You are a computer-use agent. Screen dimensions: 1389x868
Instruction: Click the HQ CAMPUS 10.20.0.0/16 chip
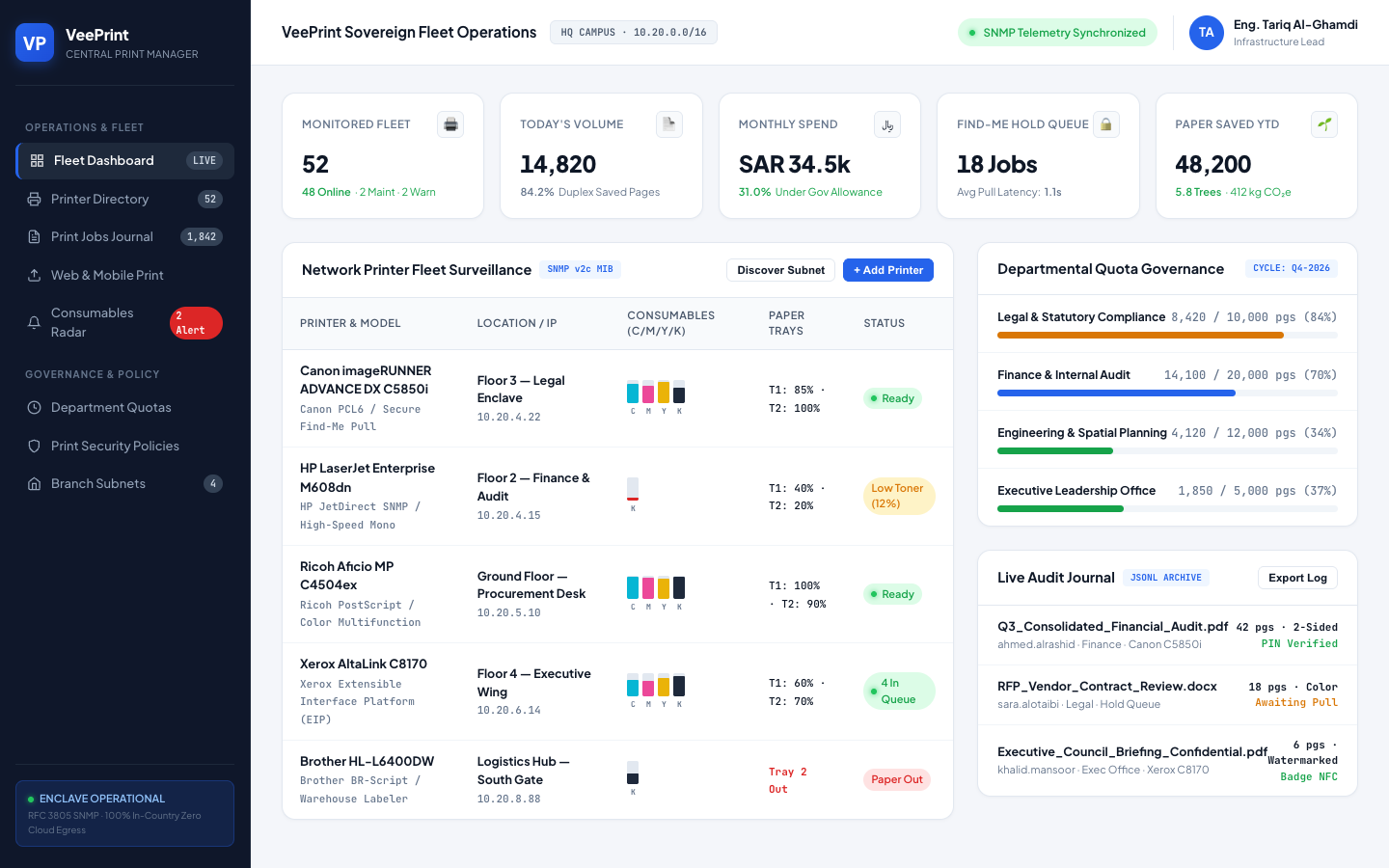click(634, 33)
